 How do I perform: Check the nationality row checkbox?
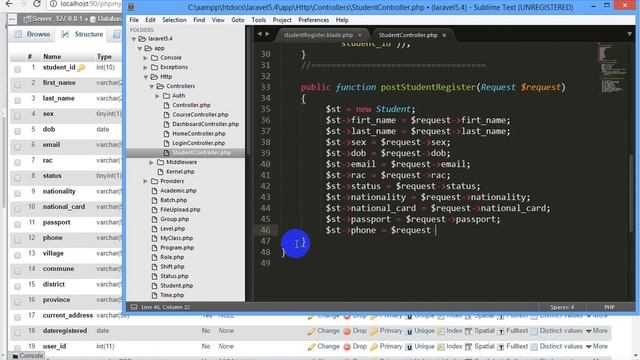point(18,193)
